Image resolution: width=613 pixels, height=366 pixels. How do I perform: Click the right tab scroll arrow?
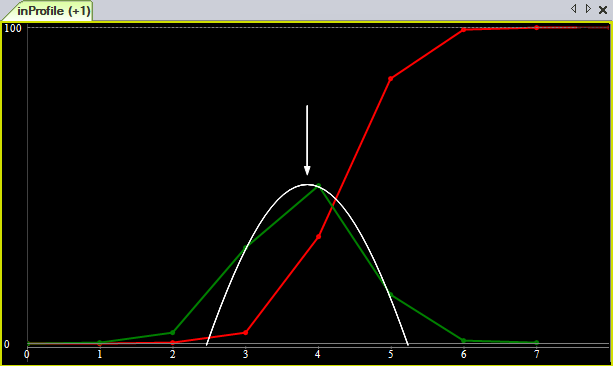click(588, 9)
